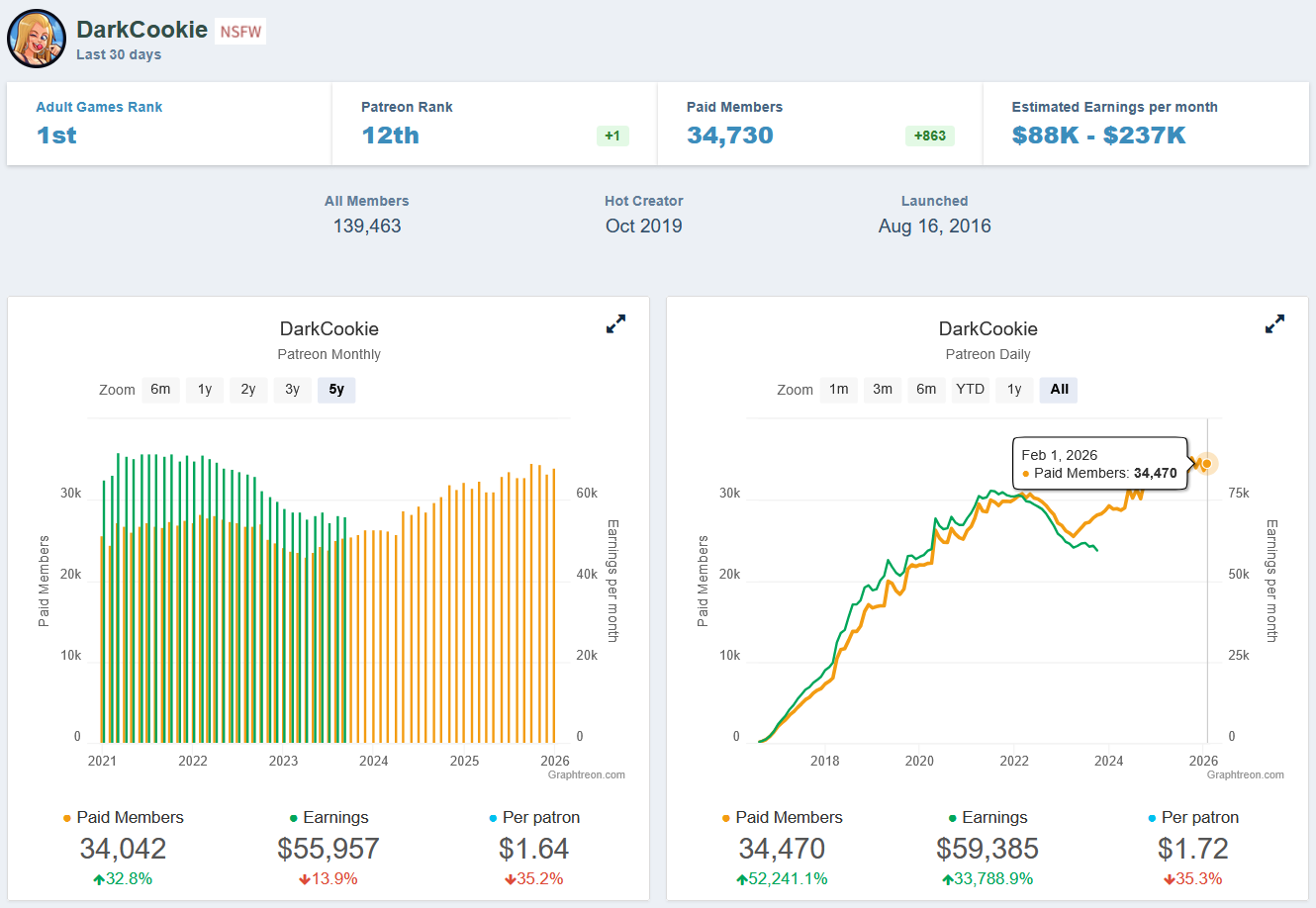Open Graphtreon.com credit under Daily chart
Viewport: 1316px width, 908px height.
point(1246,775)
